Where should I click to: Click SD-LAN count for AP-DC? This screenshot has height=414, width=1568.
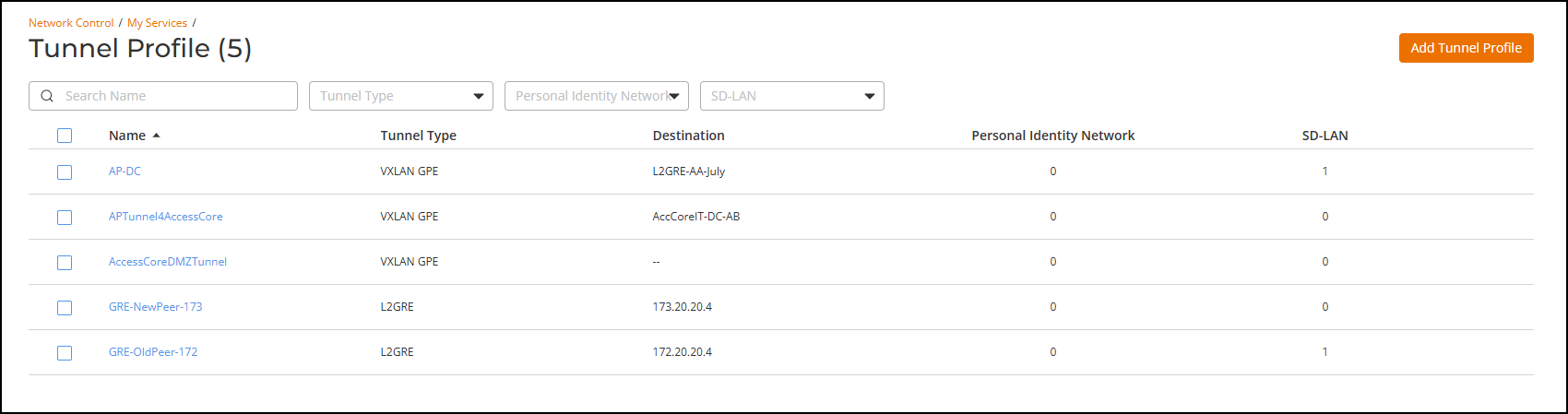1324,172
